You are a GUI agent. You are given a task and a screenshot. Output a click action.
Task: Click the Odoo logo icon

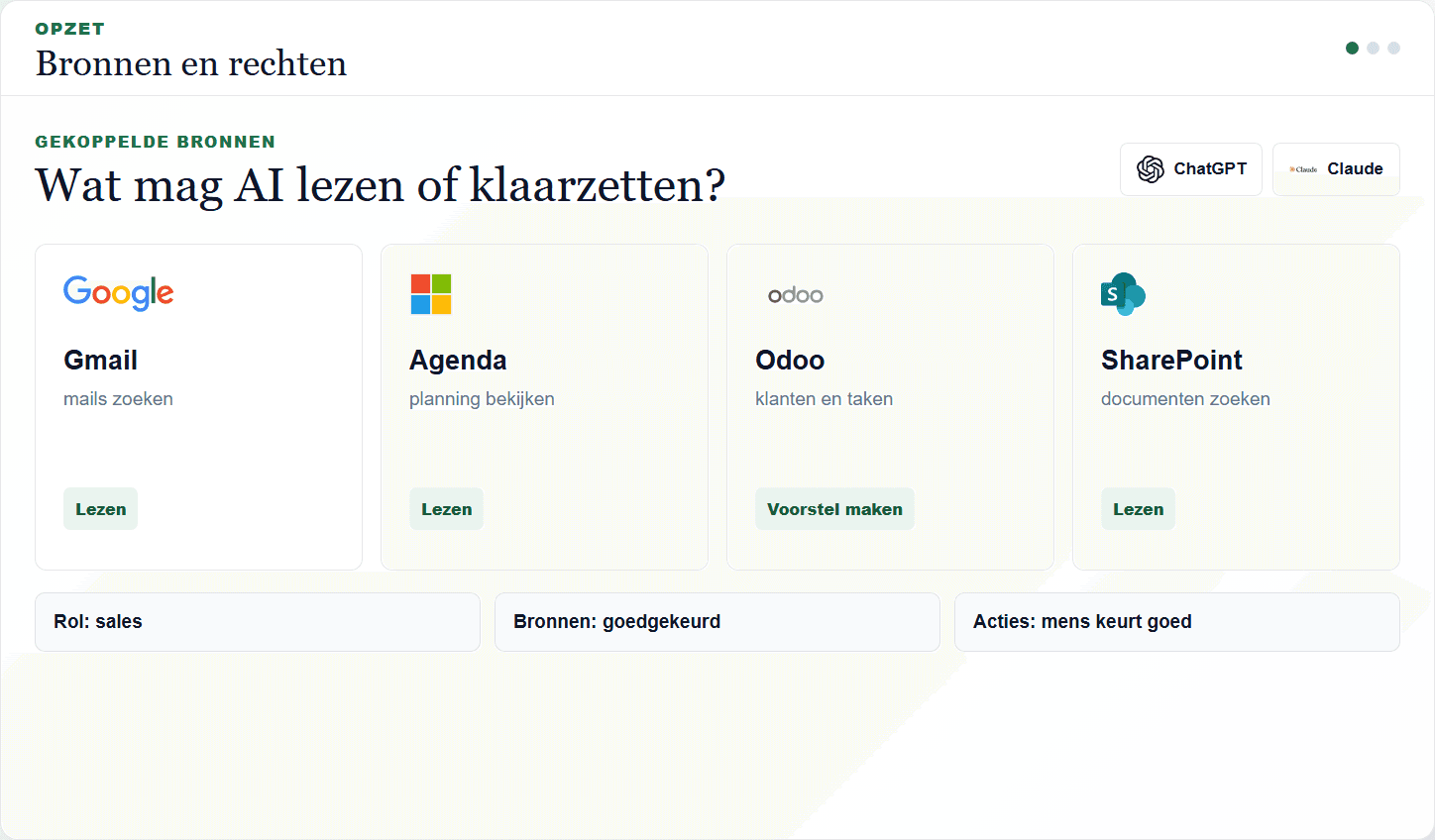(796, 295)
